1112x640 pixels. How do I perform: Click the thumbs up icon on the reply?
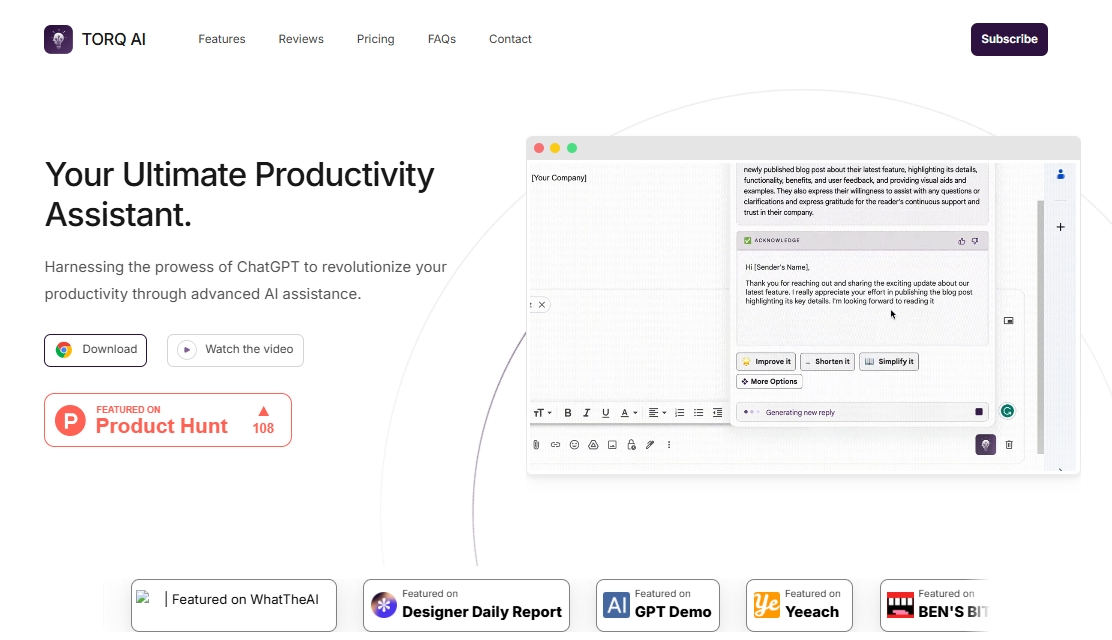962,241
